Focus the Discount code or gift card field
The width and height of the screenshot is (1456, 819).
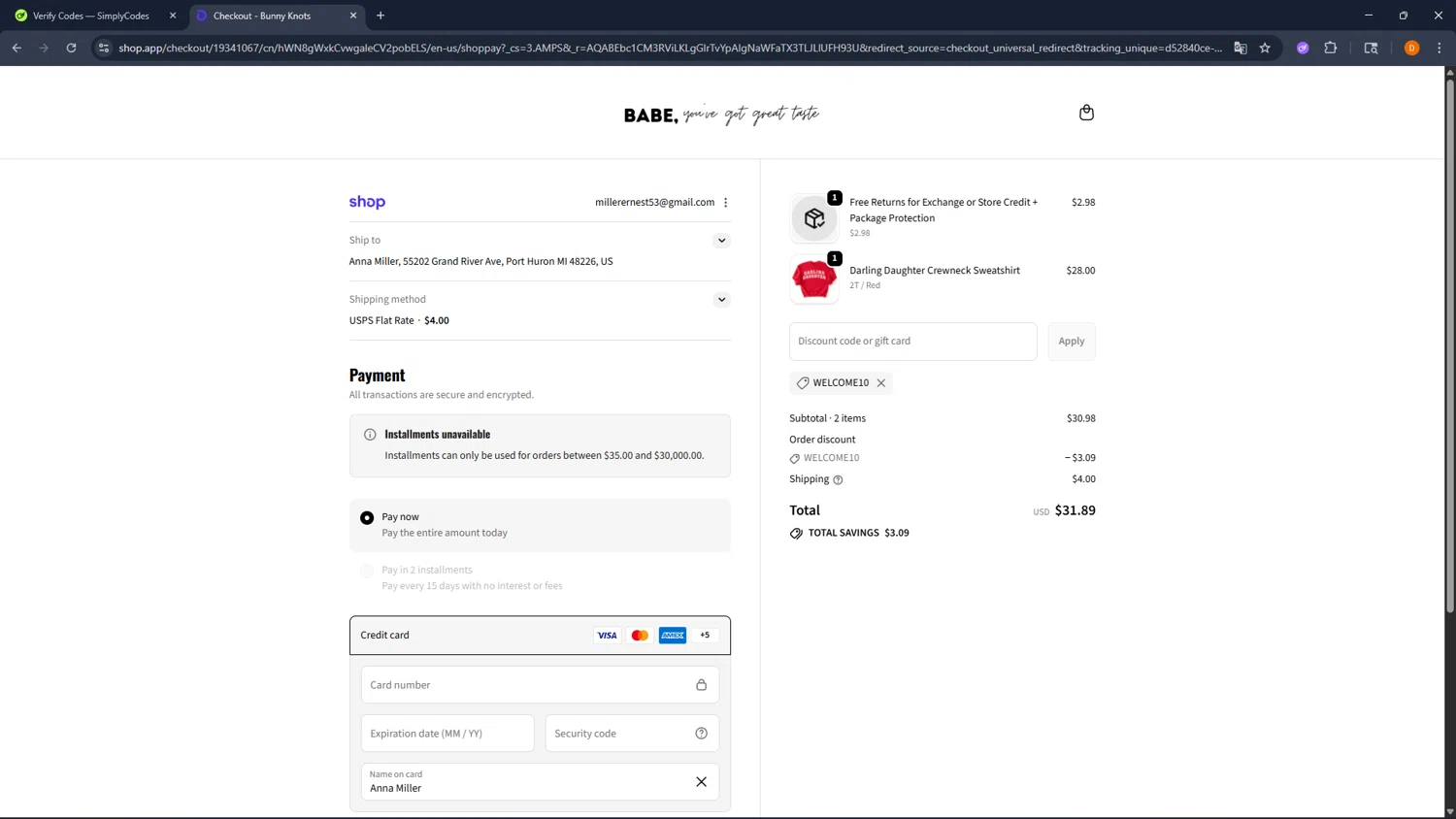click(913, 342)
